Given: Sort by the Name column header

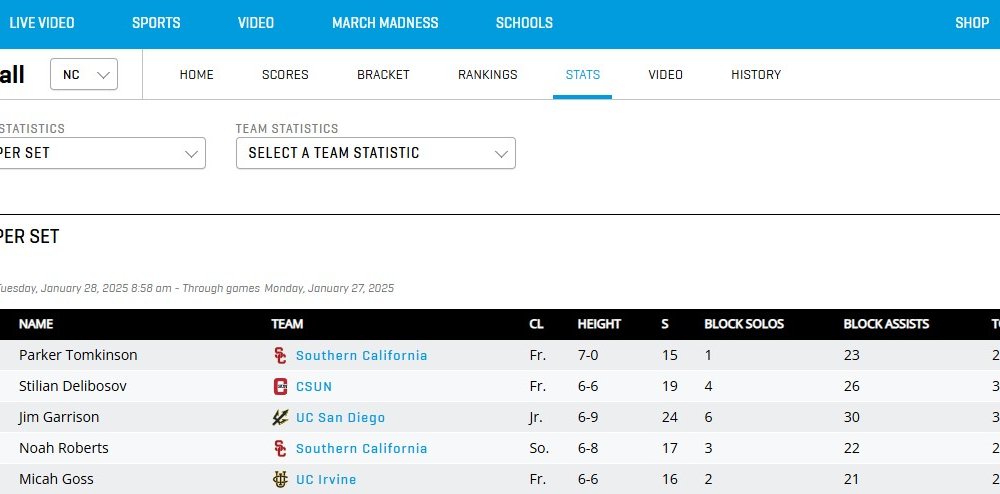Looking at the screenshot, I should pyautogui.click(x=36, y=324).
